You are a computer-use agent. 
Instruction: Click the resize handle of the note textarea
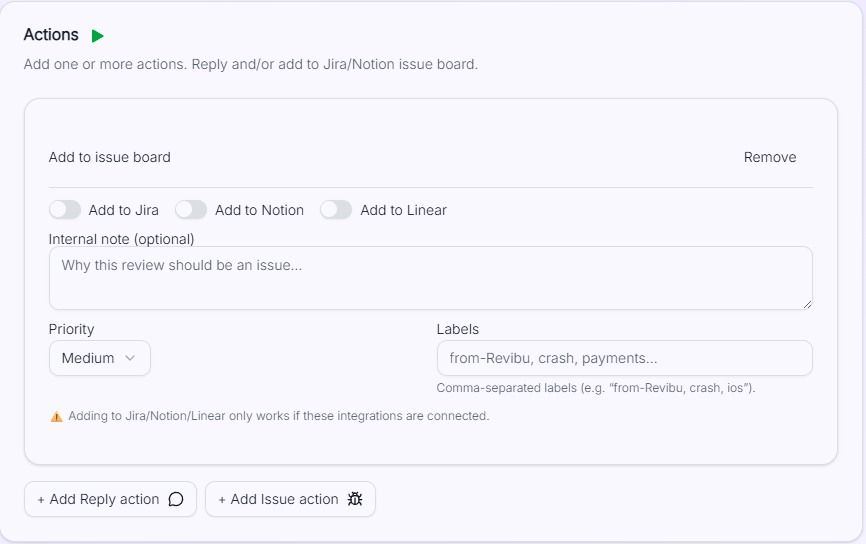coord(806,303)
